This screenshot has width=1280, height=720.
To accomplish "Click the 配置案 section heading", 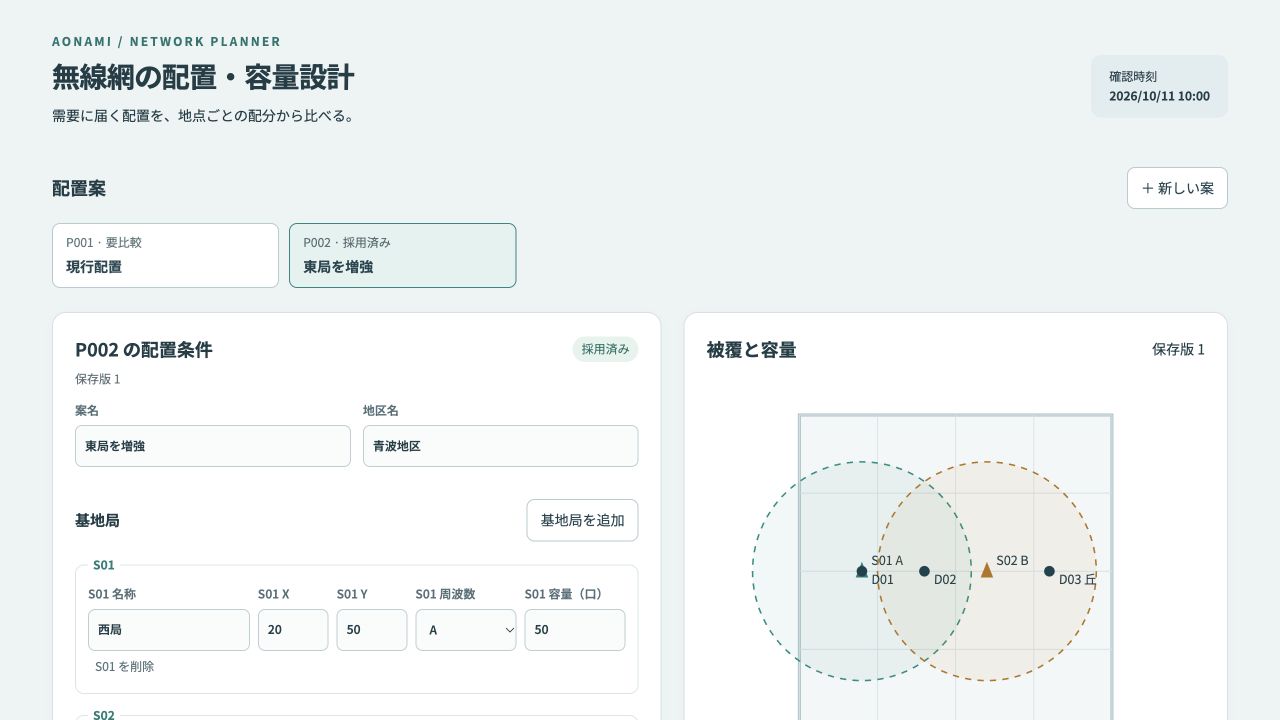I will (x=79, y=188).
